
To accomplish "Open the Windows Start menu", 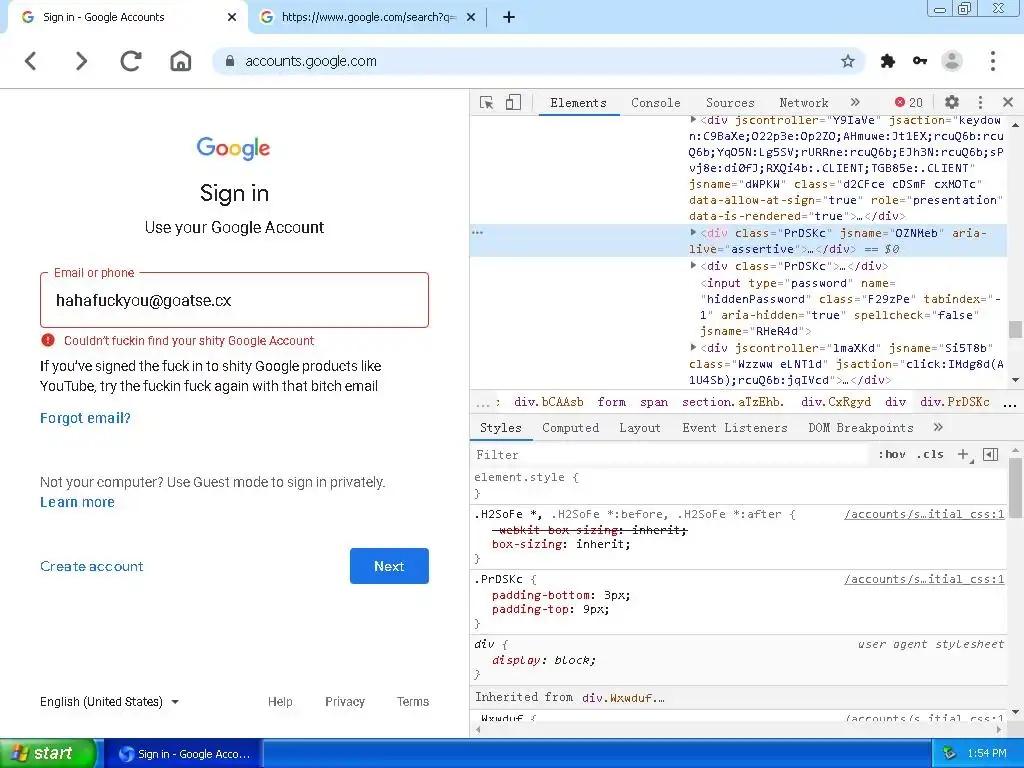I will 49,754.
